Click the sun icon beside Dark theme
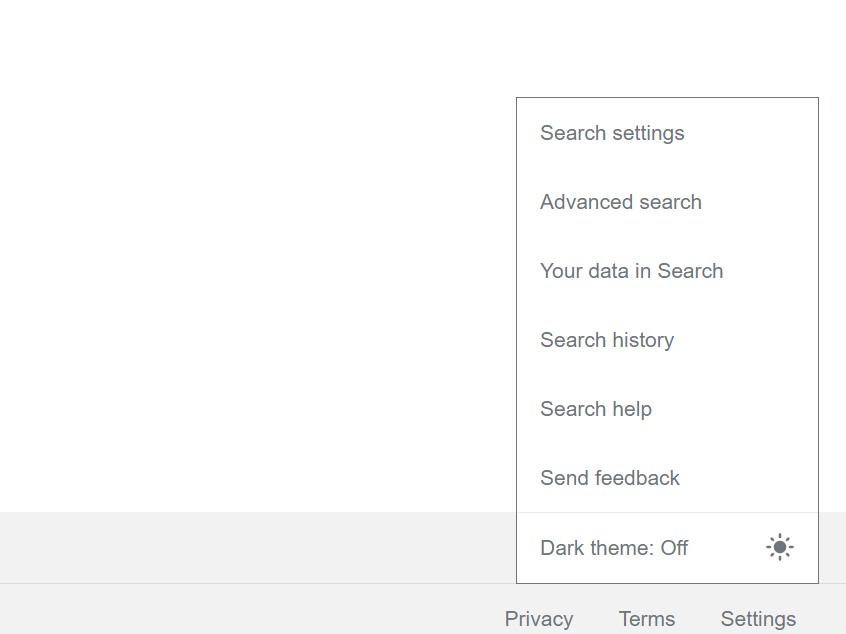 780,547
